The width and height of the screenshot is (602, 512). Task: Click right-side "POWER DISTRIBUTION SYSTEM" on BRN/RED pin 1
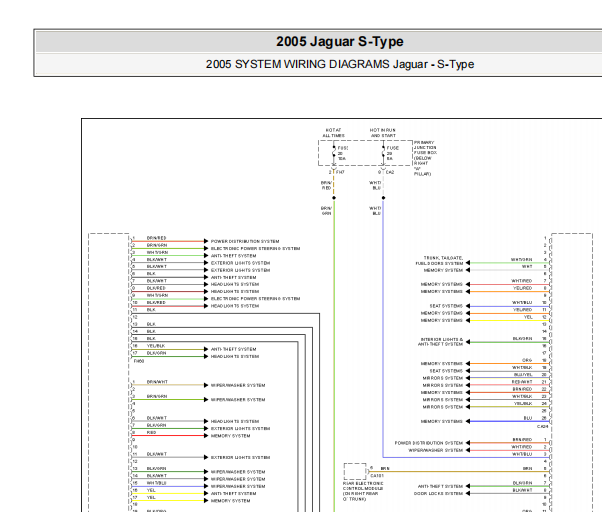[x=429, y=443]
